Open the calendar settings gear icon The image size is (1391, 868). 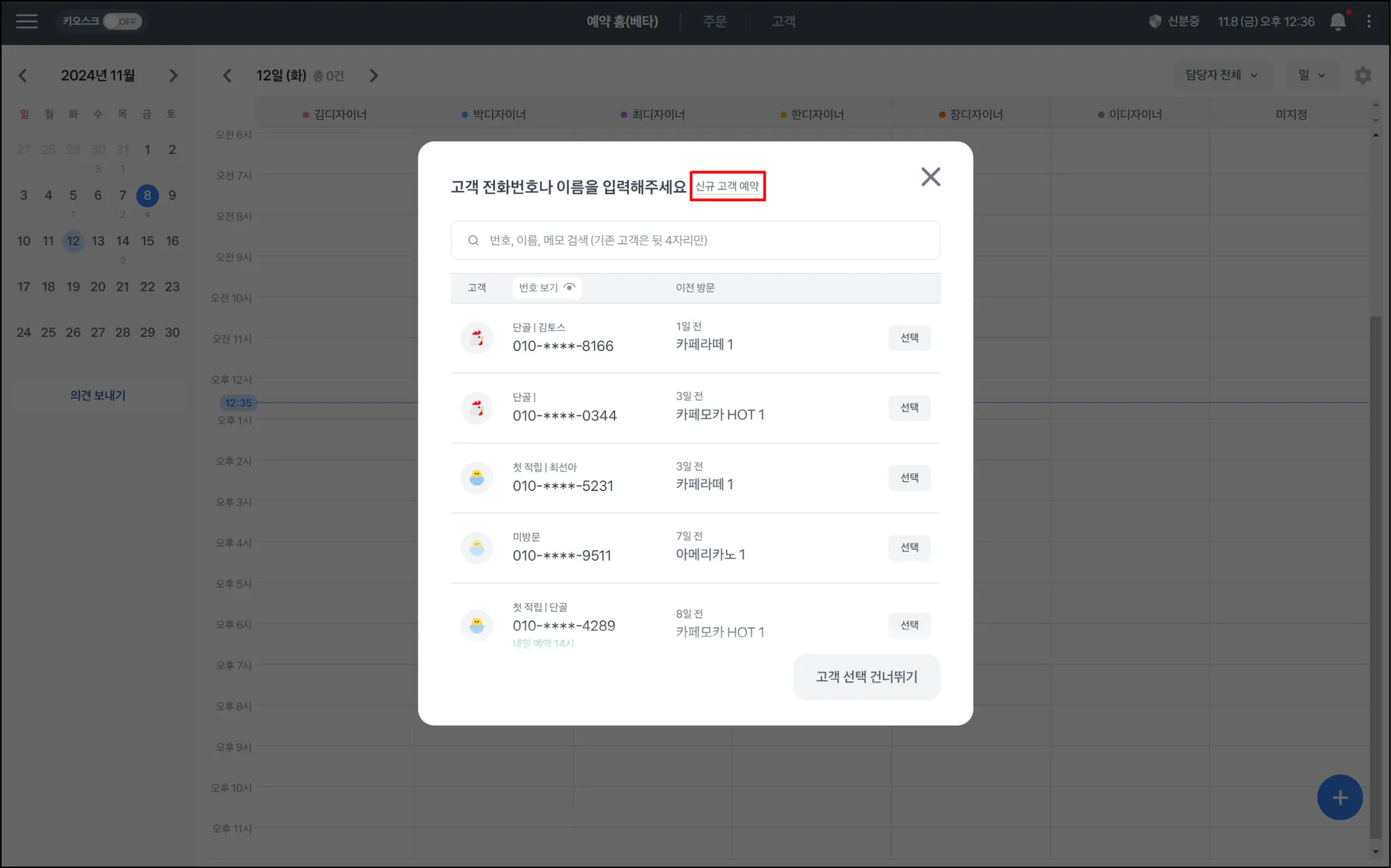[1362, 75]
